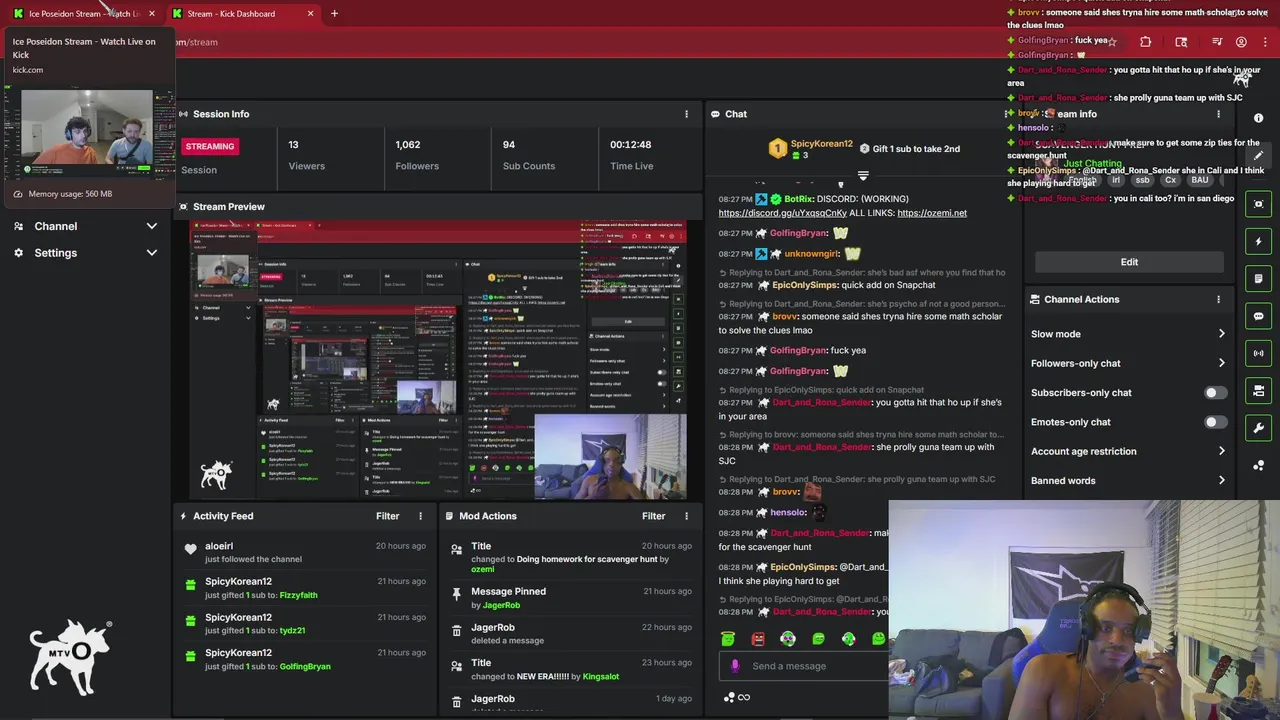The image size is (1280, 720).
Task: Click Fizzyfaith gifted sub recipient name
Action: pyautogui.click(x=298, y=595)
